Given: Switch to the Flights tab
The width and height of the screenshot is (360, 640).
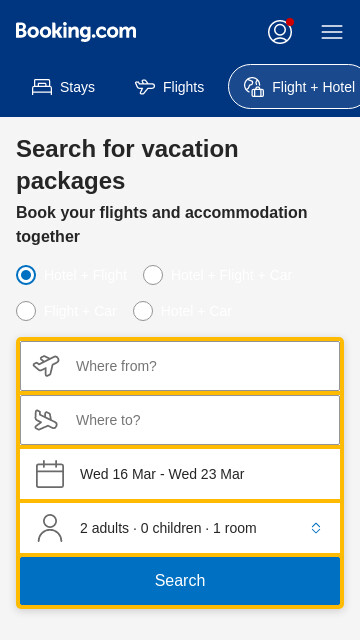Looking at the screenshot, I should (169, 87).
